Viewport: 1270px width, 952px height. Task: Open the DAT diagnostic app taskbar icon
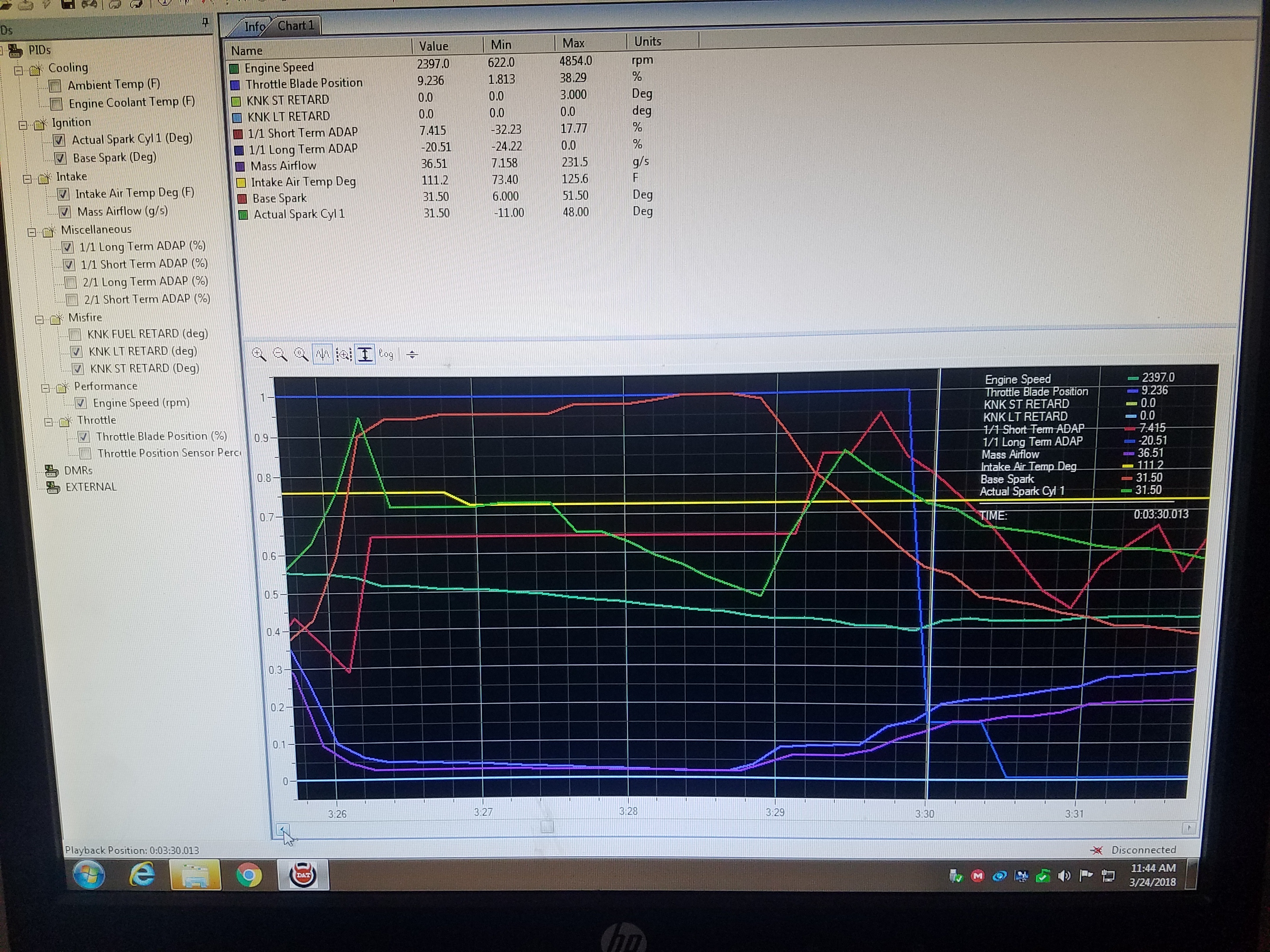pos(303,875)
